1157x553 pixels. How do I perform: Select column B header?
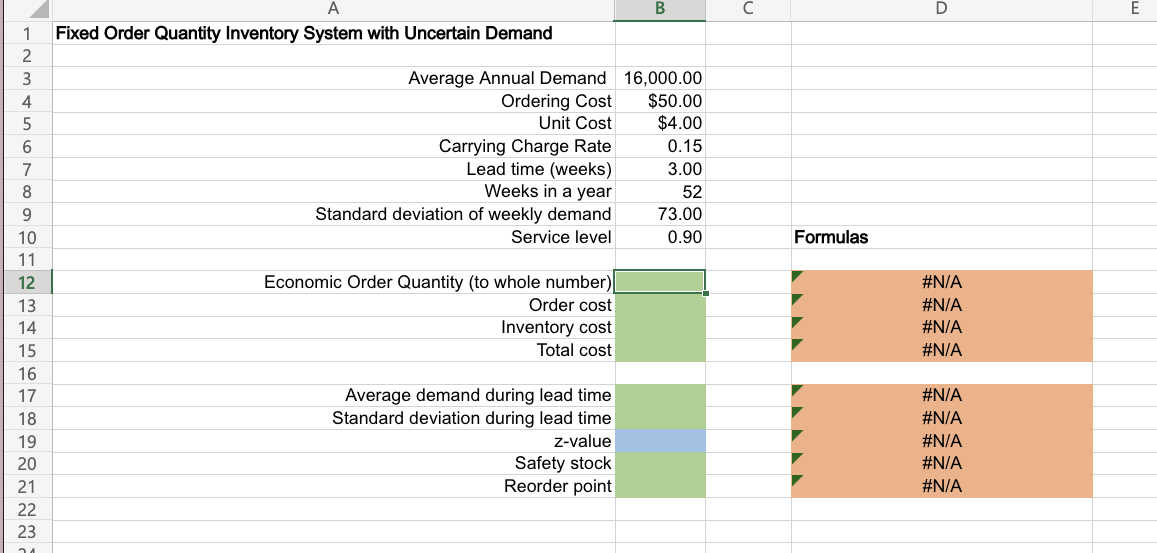[x=660, y=10]
